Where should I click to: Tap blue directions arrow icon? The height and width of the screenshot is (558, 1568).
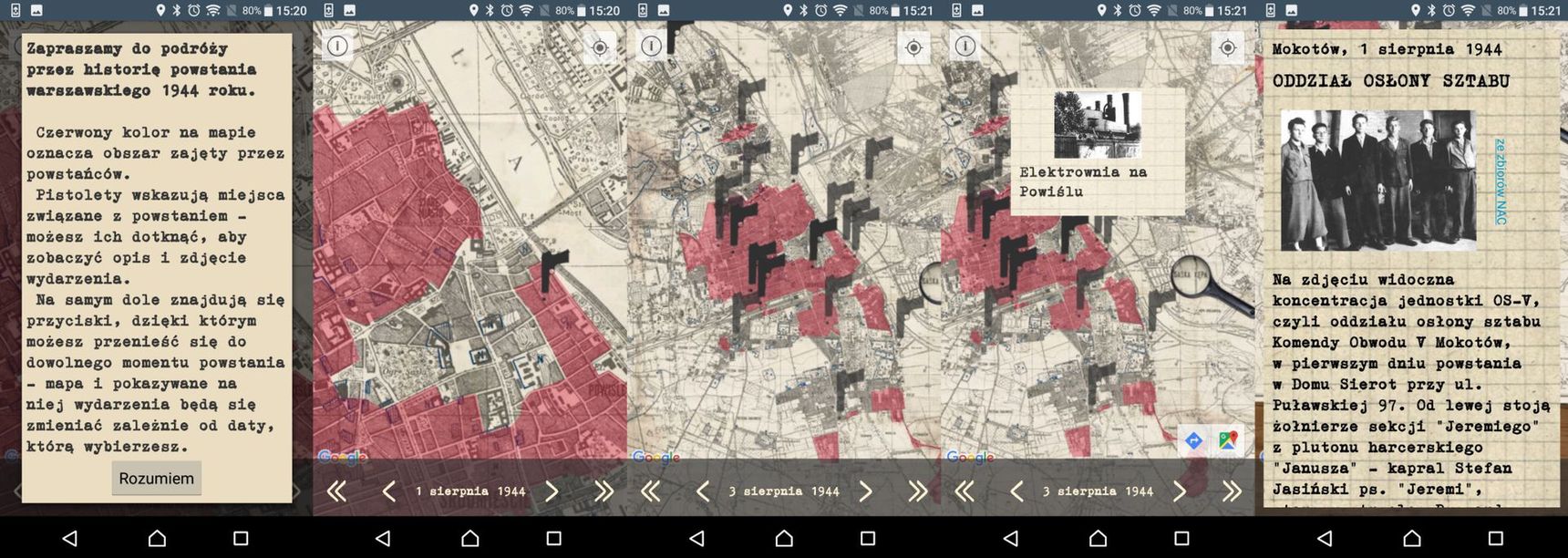coord(1194,441)
